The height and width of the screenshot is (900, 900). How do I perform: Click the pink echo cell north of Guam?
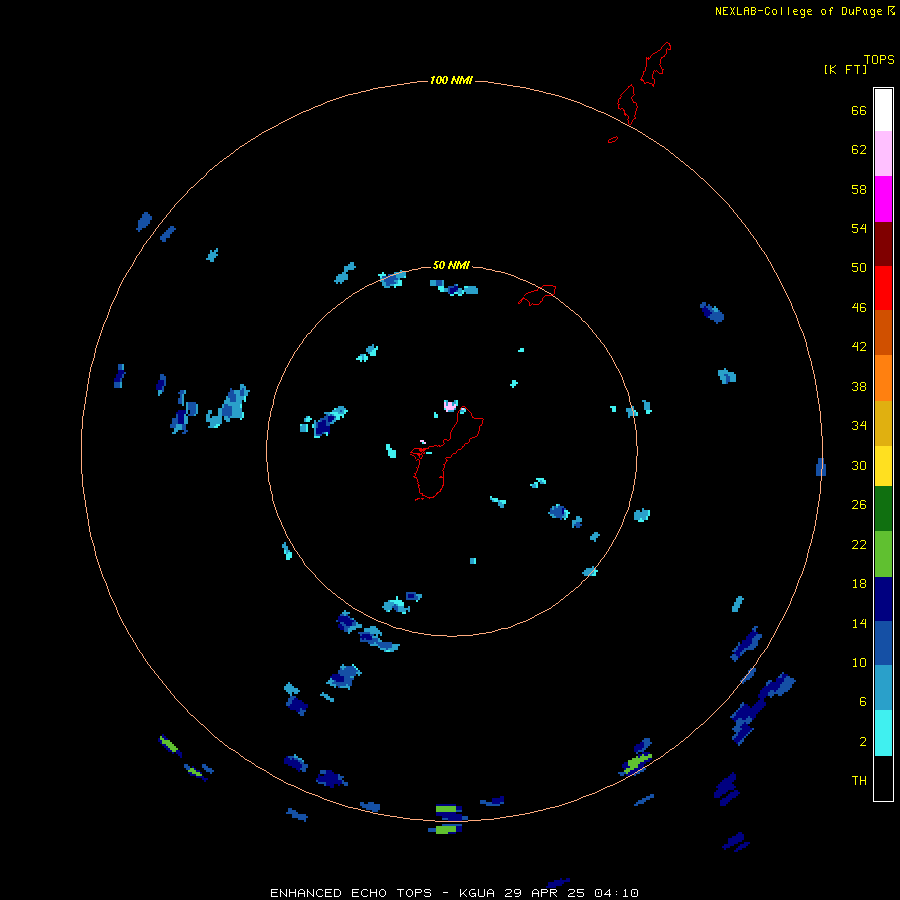pos(451,406)
